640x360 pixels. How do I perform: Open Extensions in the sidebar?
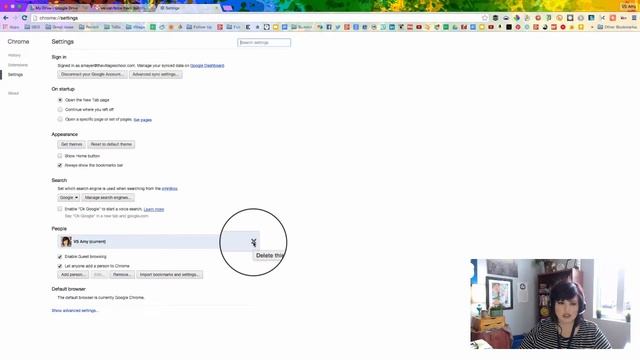point(18,65)
